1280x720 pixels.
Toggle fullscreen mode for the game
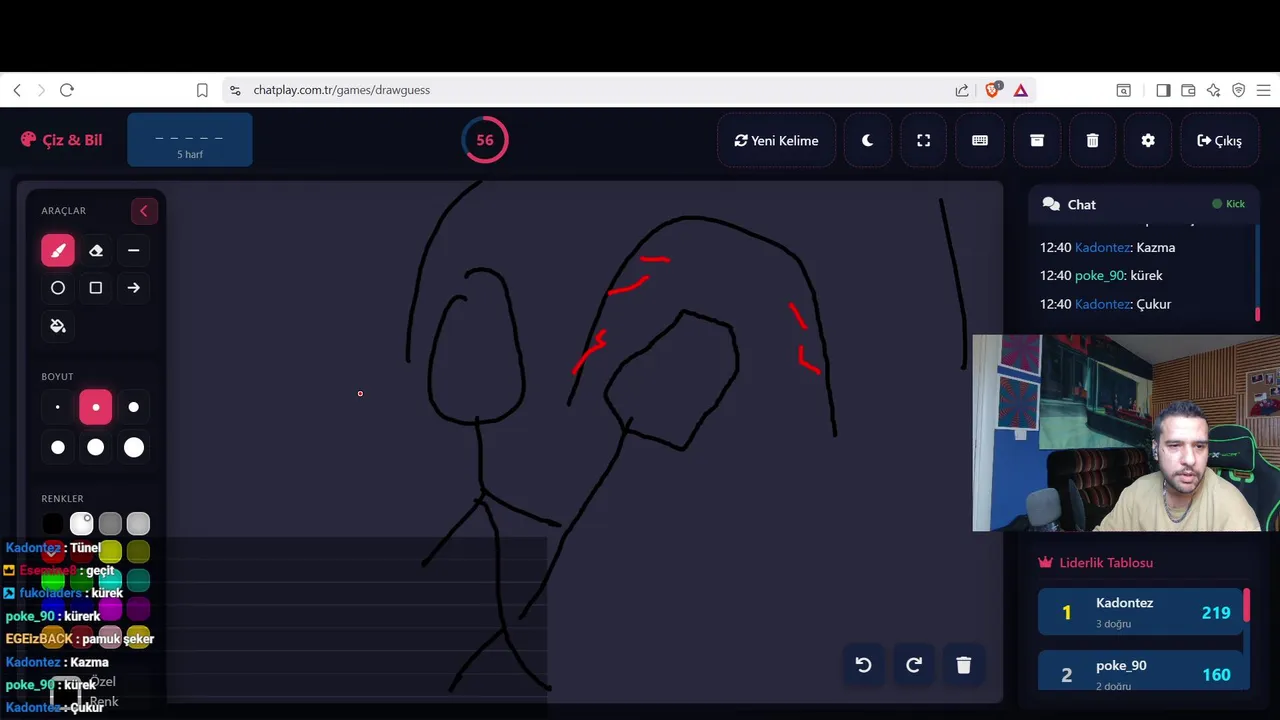pyautogui.click(x=924, y=141)
